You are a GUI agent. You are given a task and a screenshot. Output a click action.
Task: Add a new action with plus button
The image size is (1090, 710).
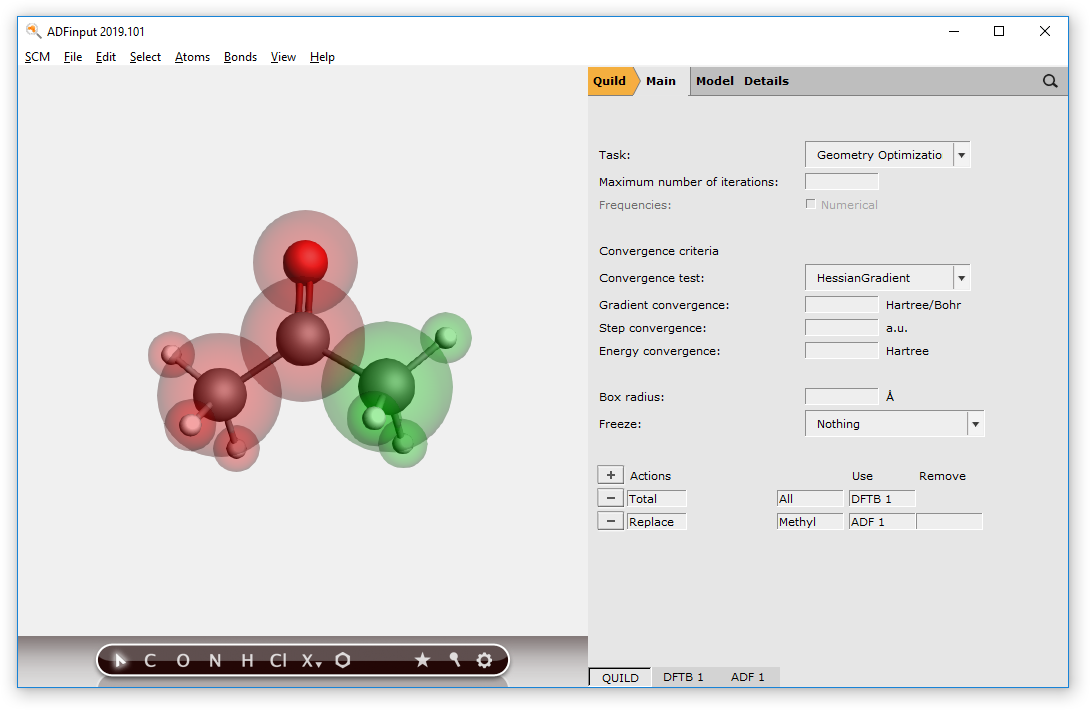[610, 476]
